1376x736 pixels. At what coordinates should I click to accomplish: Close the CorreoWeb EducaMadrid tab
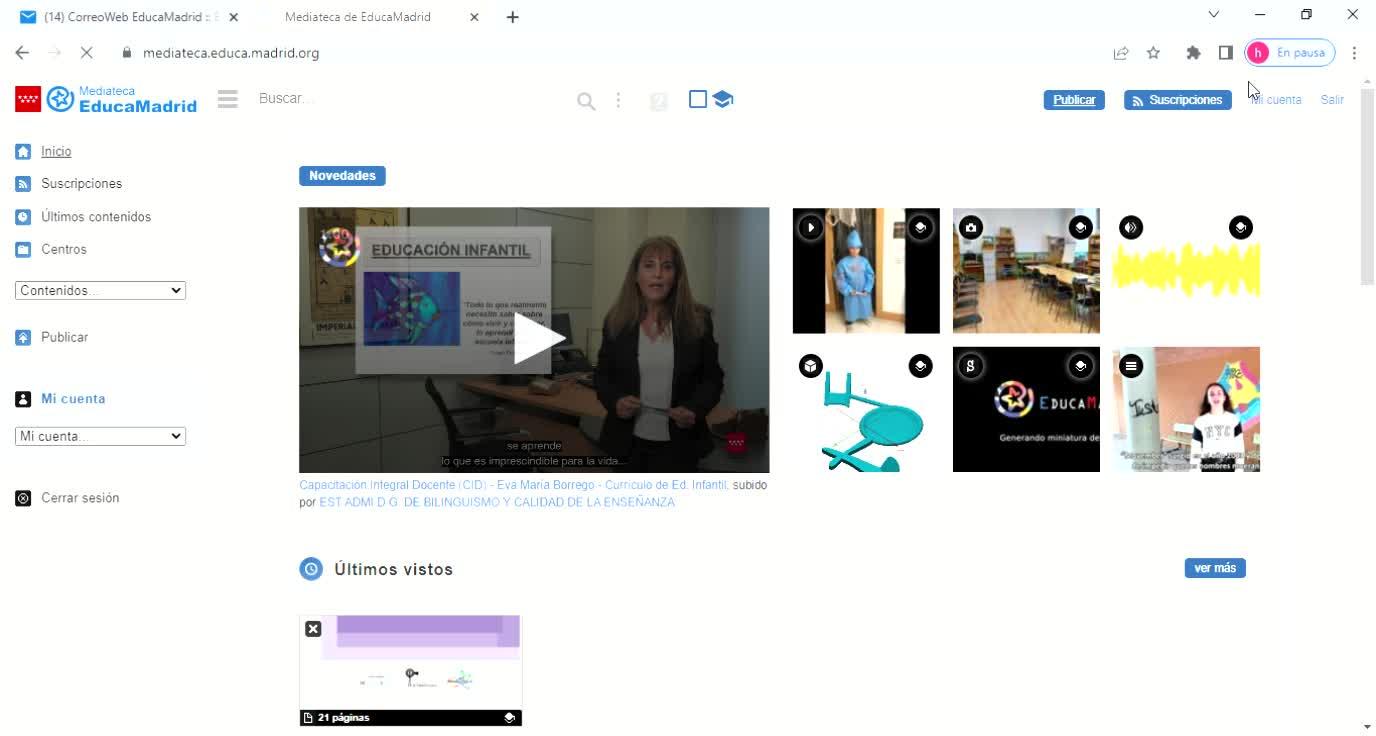233,17
